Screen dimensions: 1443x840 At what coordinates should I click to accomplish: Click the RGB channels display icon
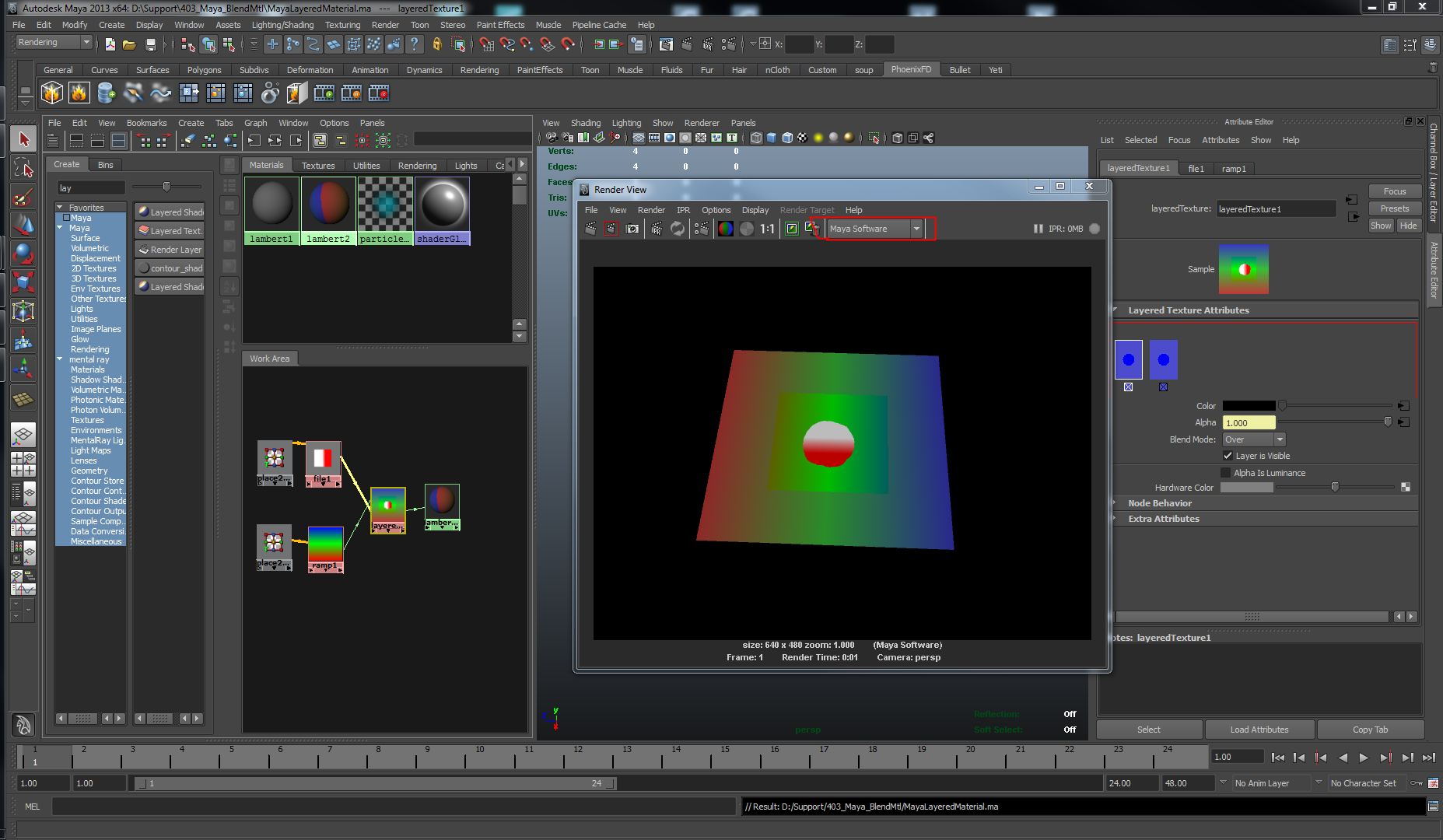click(x=726, y=229)
